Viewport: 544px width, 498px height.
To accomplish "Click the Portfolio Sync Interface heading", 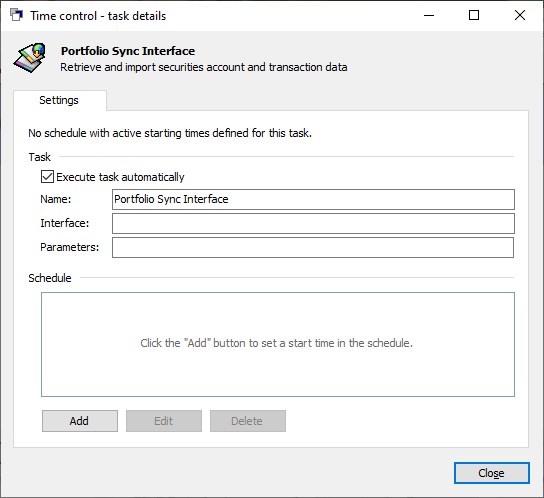I will 128,51.
